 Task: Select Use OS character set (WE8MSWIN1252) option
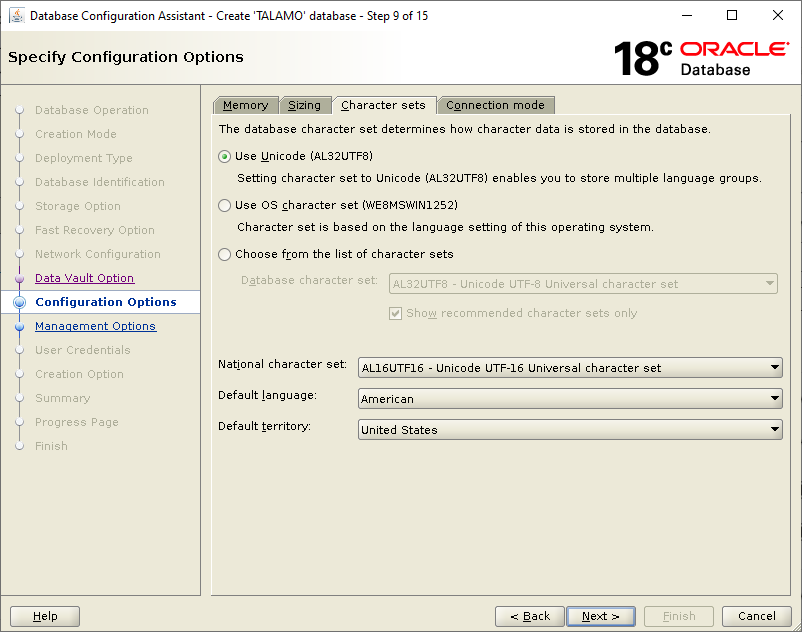click(x=225, y=206)
